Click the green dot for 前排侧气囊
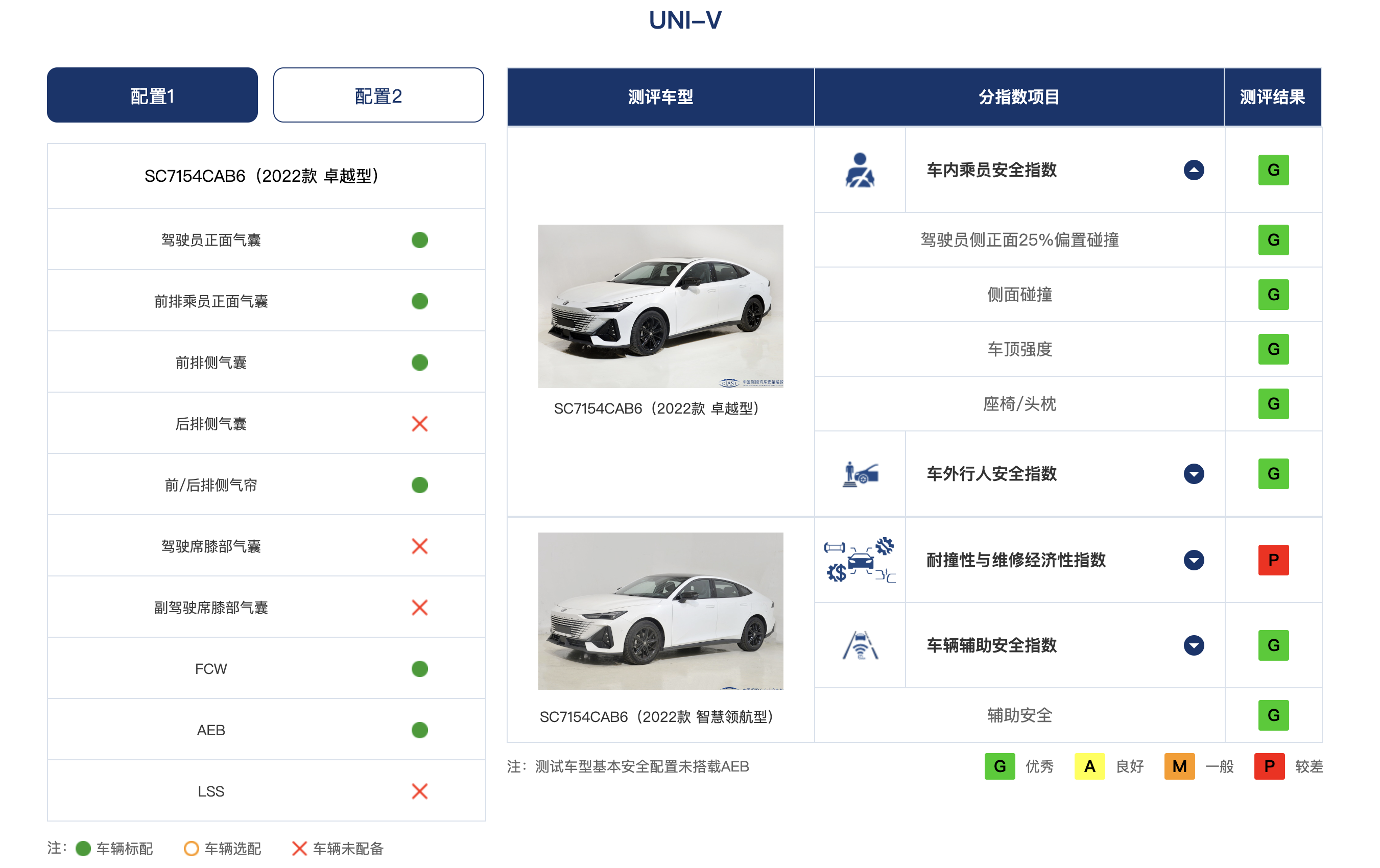Viewport: 1380px width, 868px height. click(419, 363)
